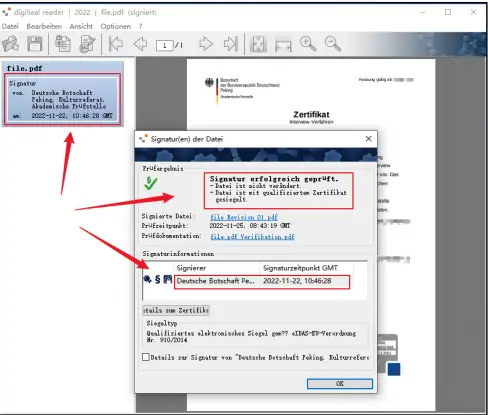488x415 pixels.
Task: Click the digiSeal reader app icon in title bar
Action: (6, 12)
